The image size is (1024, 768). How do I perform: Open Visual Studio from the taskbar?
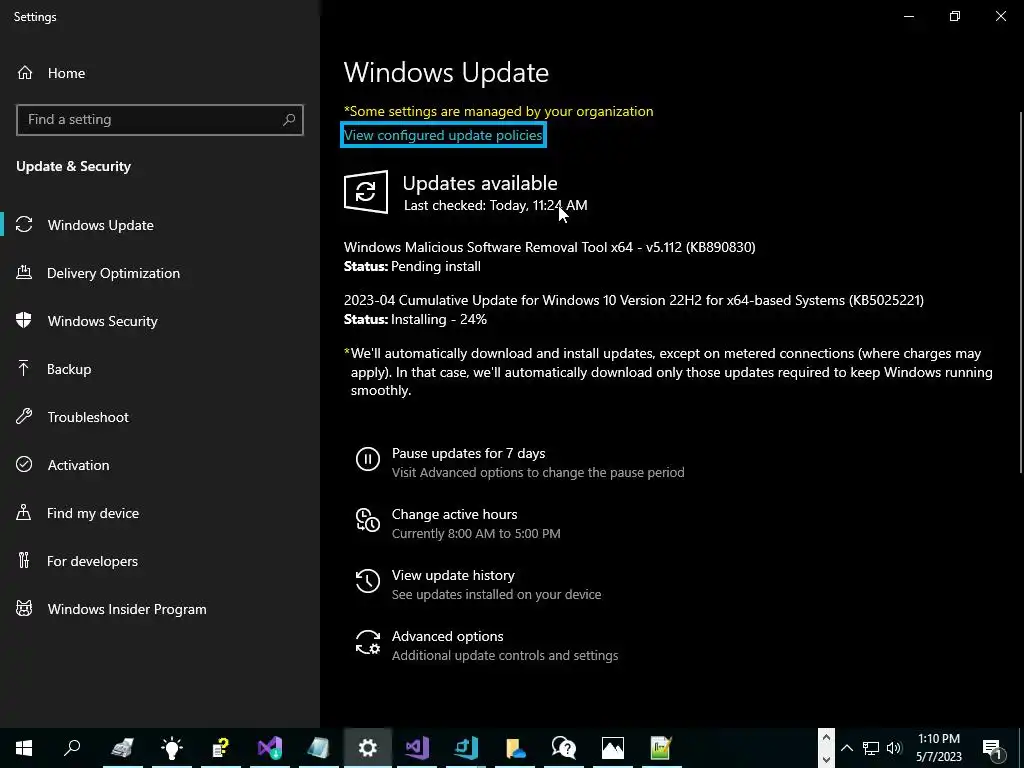[x=417, y=748]
